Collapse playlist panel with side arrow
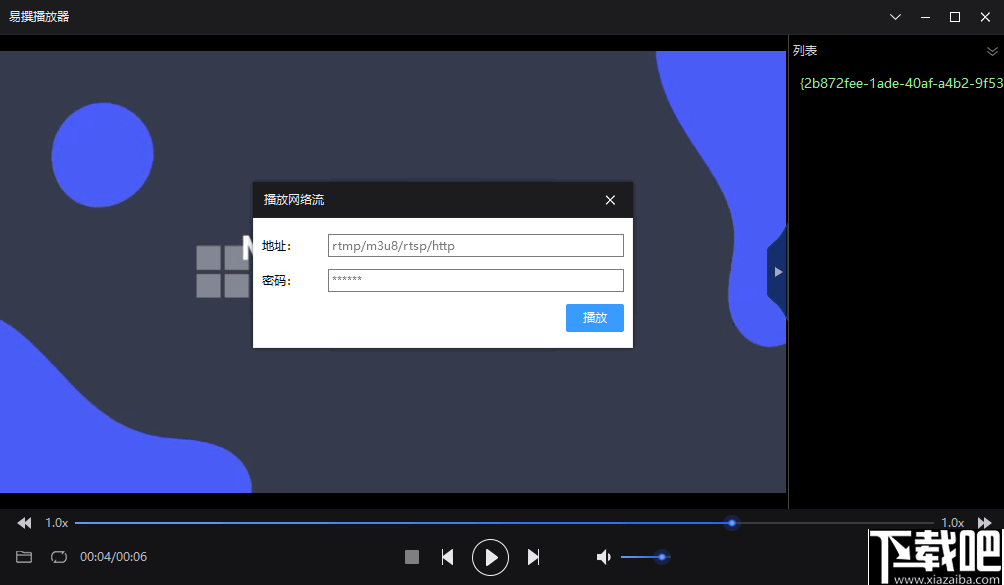The height and width of the screenshot is (585, 1004). point(777,272)
